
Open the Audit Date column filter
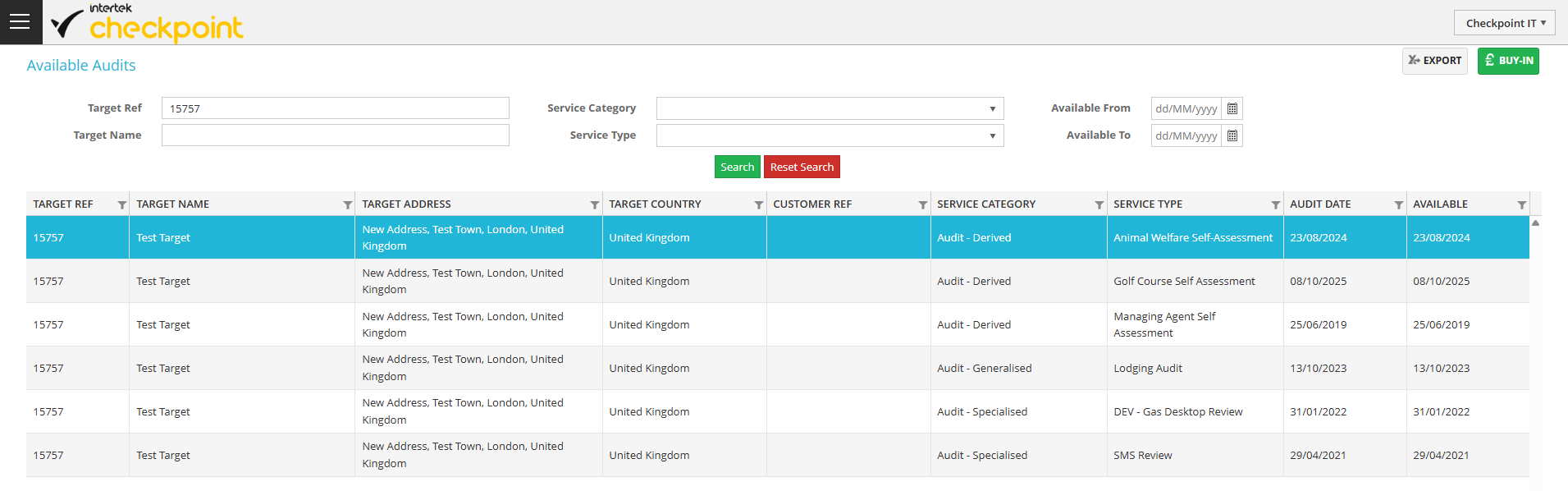tap(1398, 204)
